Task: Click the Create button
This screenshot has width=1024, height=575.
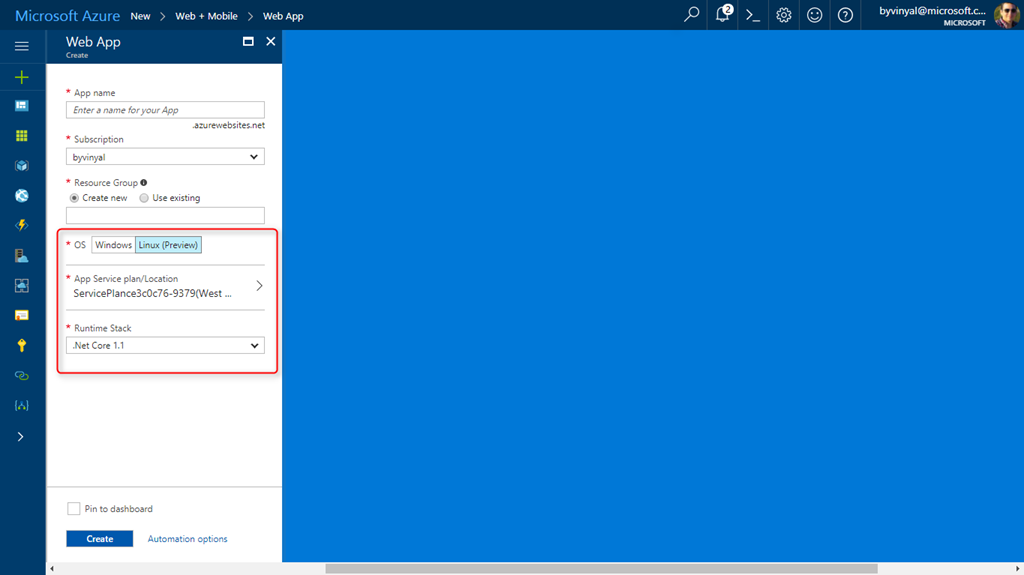Action: [99, 539]
